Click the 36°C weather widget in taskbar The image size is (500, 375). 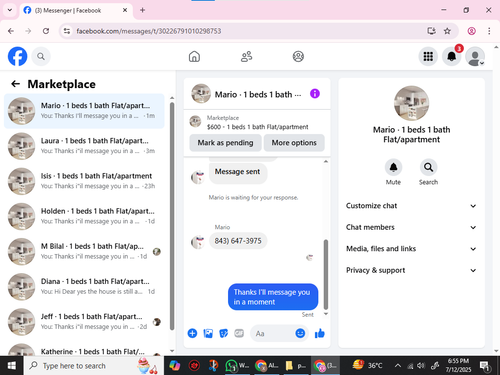(368, 366)
